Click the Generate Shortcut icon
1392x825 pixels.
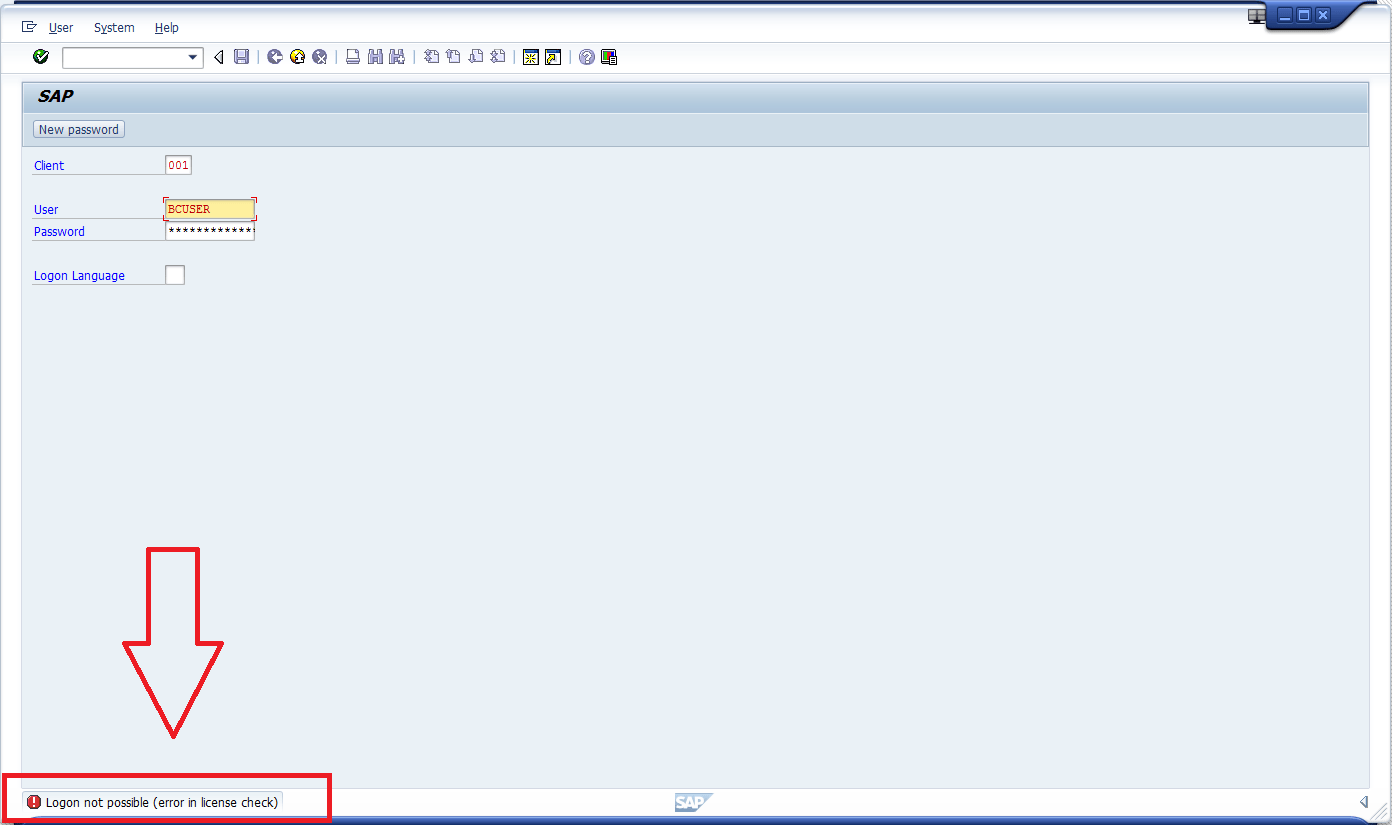(553, 57)
